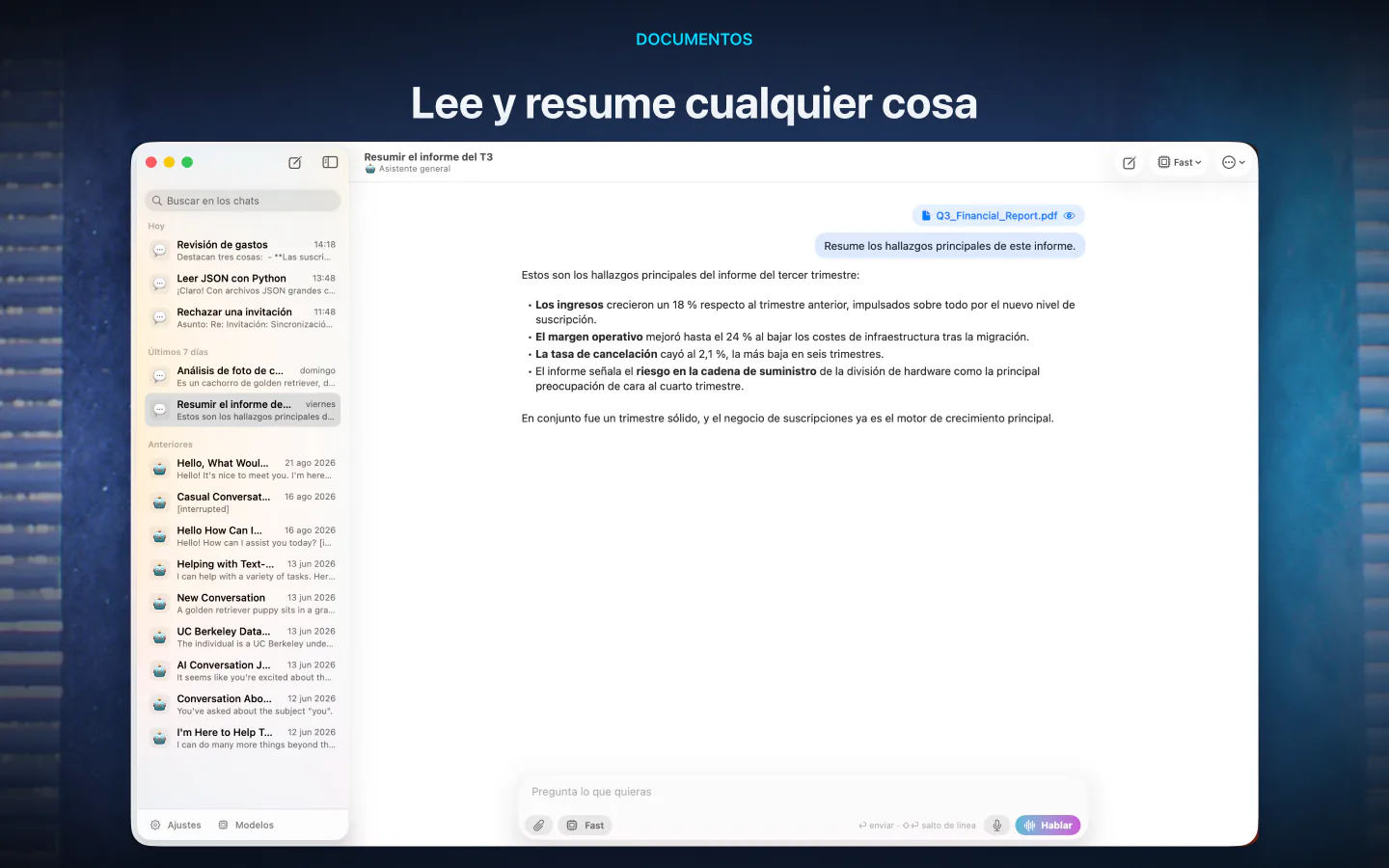This screenshot has width=1389, height=868.
Task: Open the New Conversation chat
Action: [243, 604]
